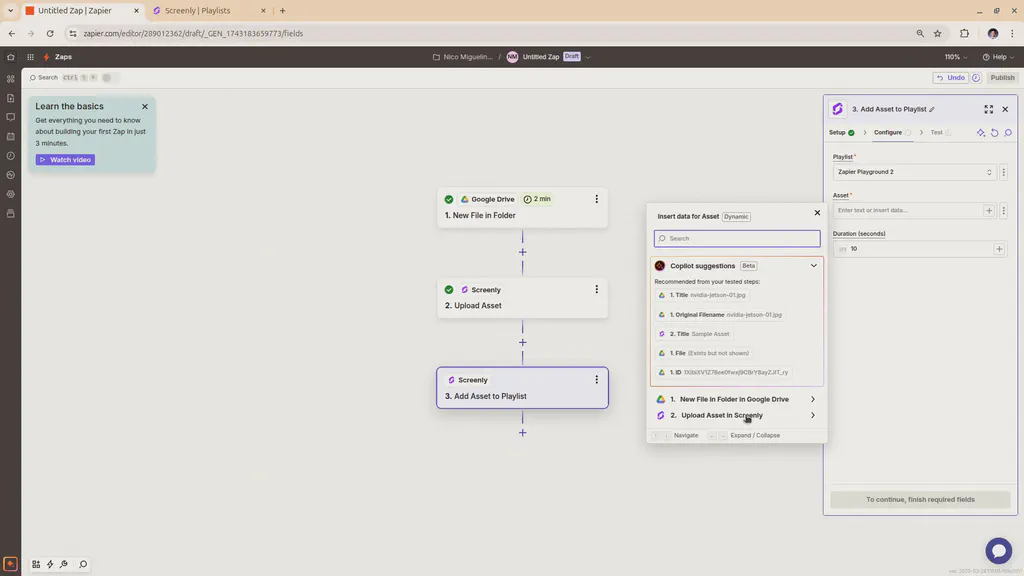The height and width of the screenshot is (576, 1024).
Task: Open the apps grid icon in the top-left corner
Action: (30, 57)
